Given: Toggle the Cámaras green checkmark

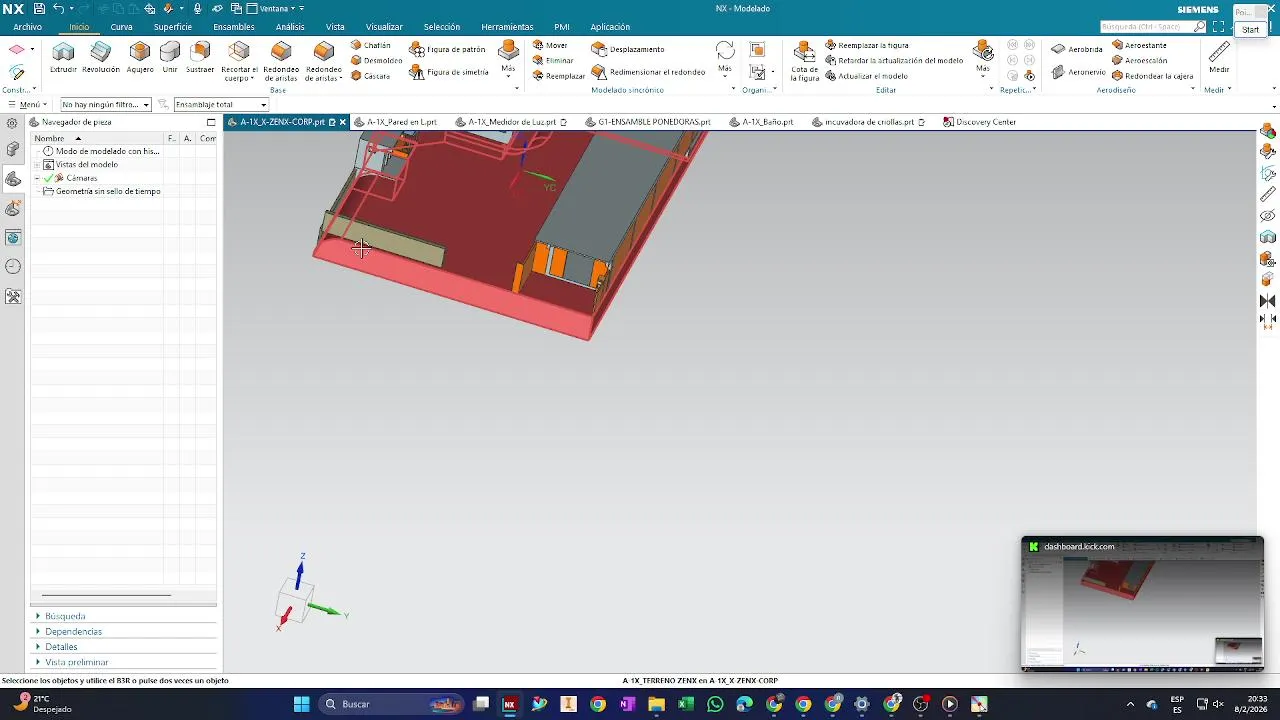Looking at the screenshot, I should tap(48, 178).
